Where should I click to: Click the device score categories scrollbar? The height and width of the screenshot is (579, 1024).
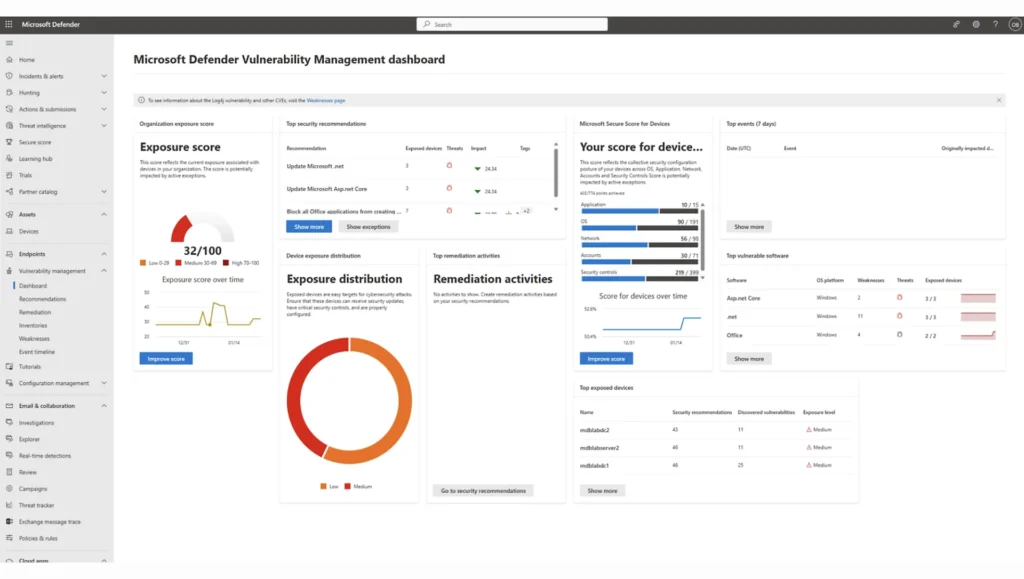click(703, 239)
